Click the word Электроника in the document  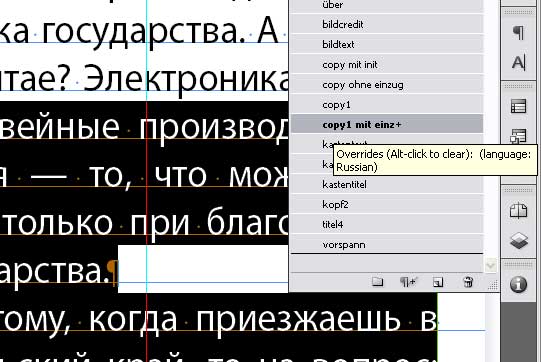[x=186, y=79]
